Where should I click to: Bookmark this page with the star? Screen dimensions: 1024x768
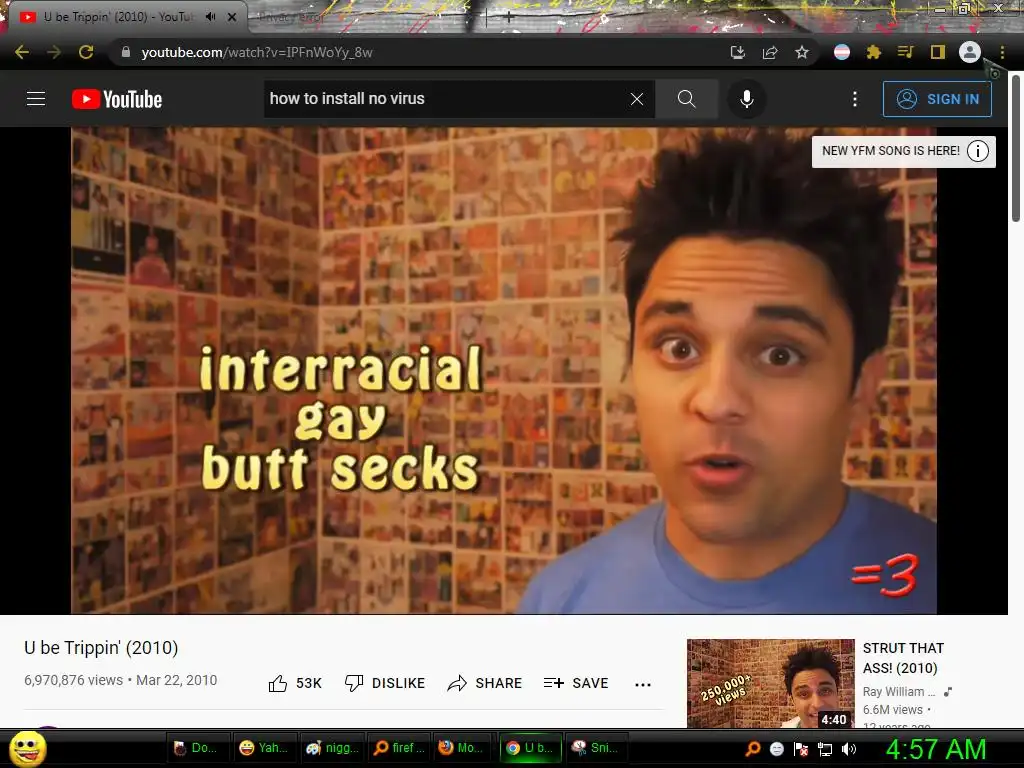pyautogui.click(x=802, y=52)
